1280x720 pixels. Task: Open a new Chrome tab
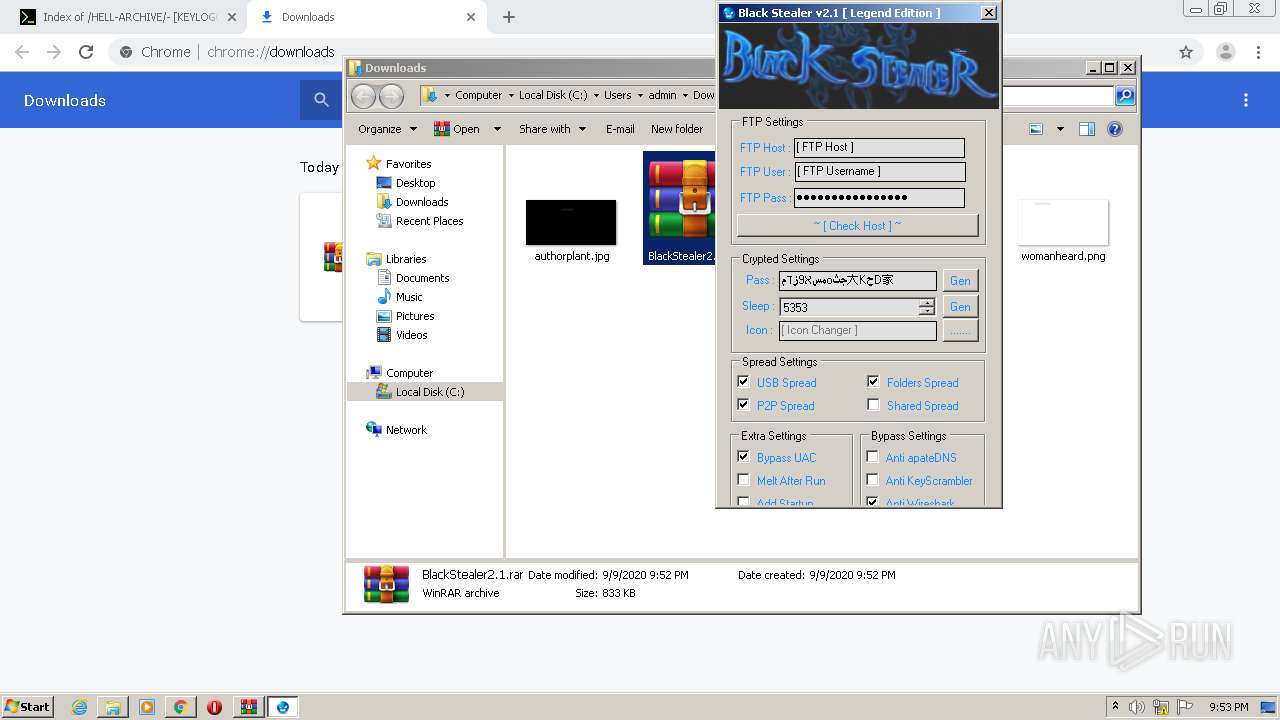pyautogui.click(x=509, y=17)
